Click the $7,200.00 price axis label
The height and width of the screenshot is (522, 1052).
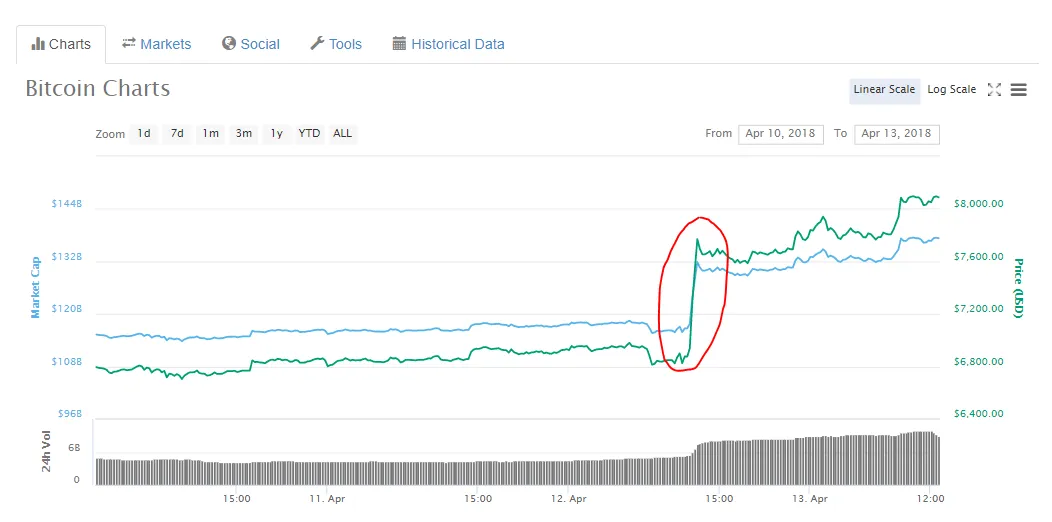pos(978,309)
